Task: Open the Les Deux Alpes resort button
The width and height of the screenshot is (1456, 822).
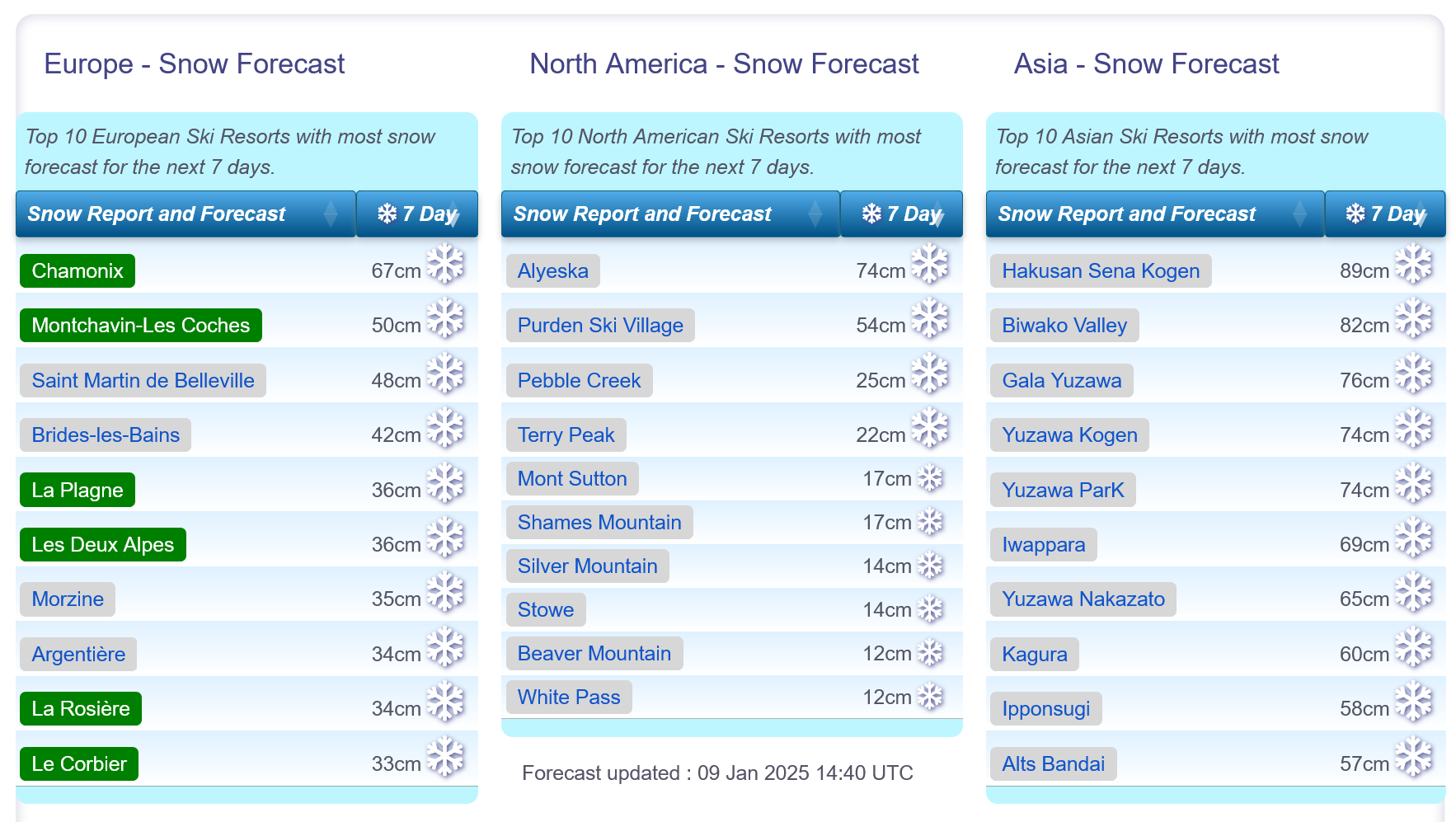Action: (x=103, y=544)
